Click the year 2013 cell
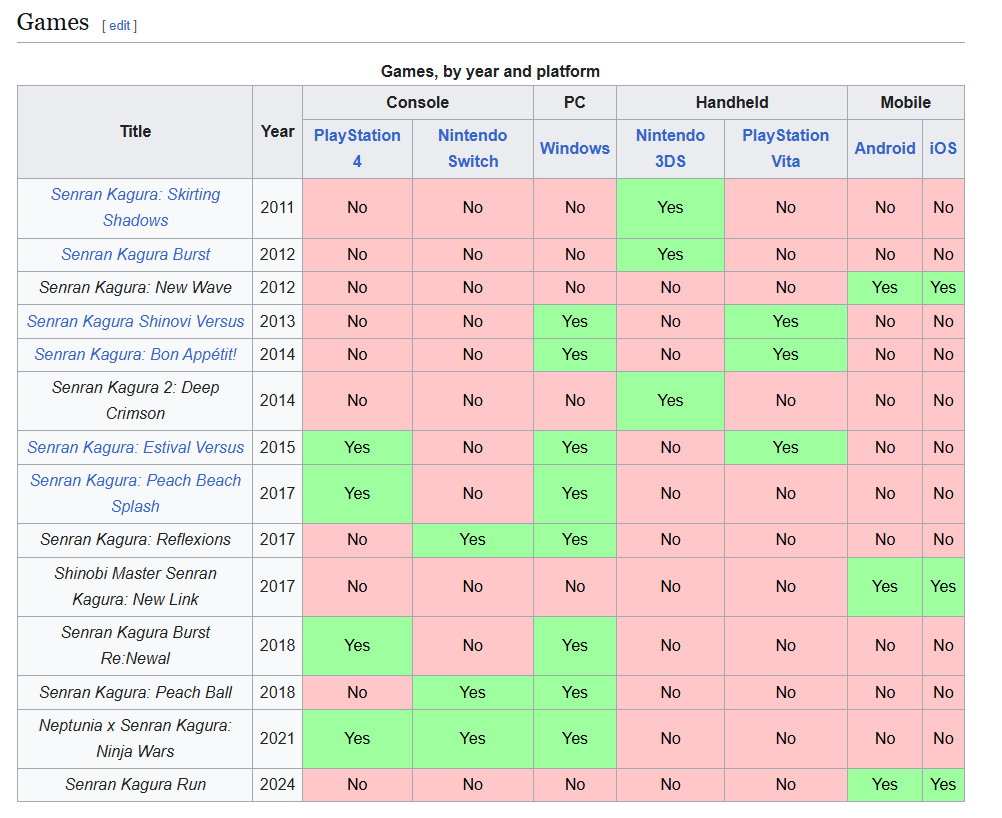 pyautogui.click(x=277, y=321)
